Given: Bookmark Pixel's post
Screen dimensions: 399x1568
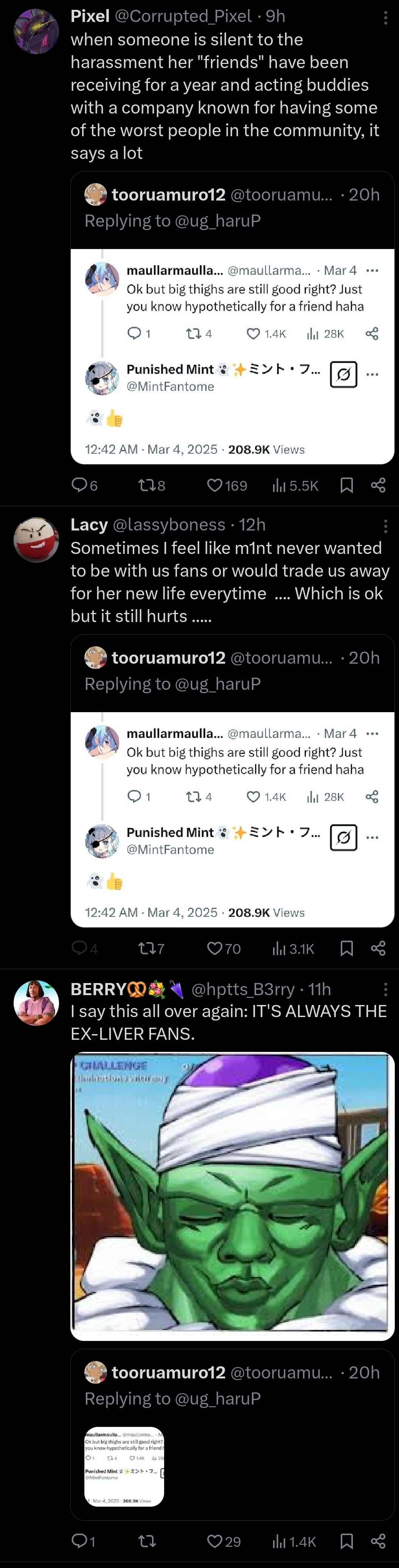Looking at the screenshot, I should click(x=347, y=485).
